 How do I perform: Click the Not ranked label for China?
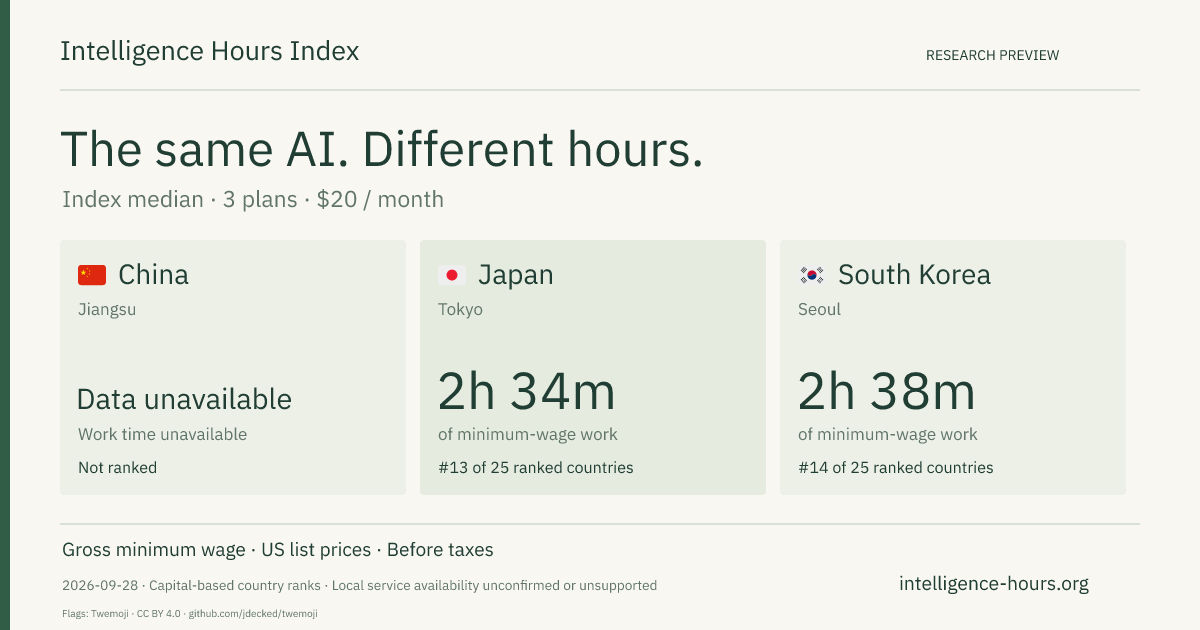(118, 467)
